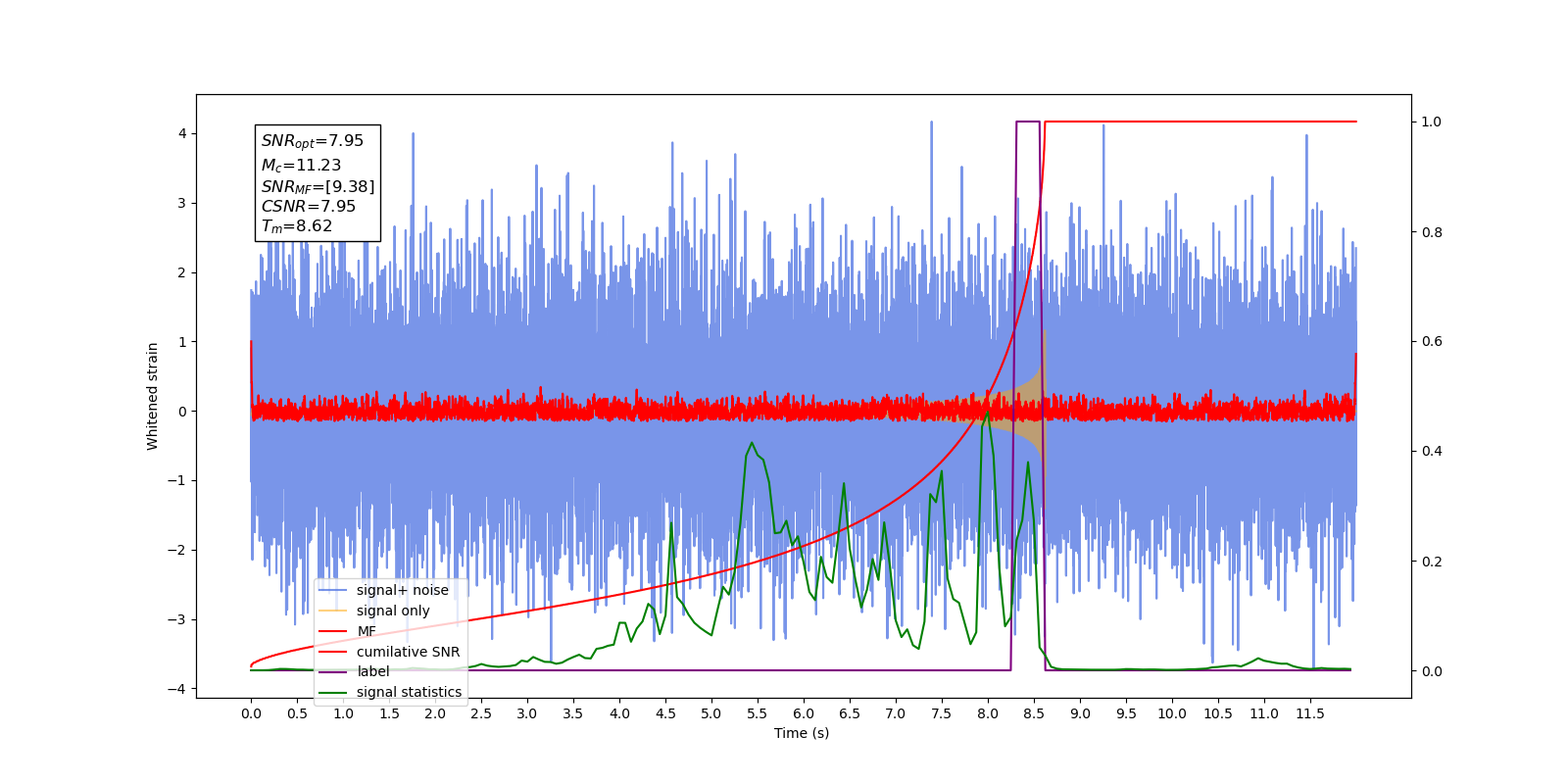Click the Mc=11.23 annotation text

301,166
